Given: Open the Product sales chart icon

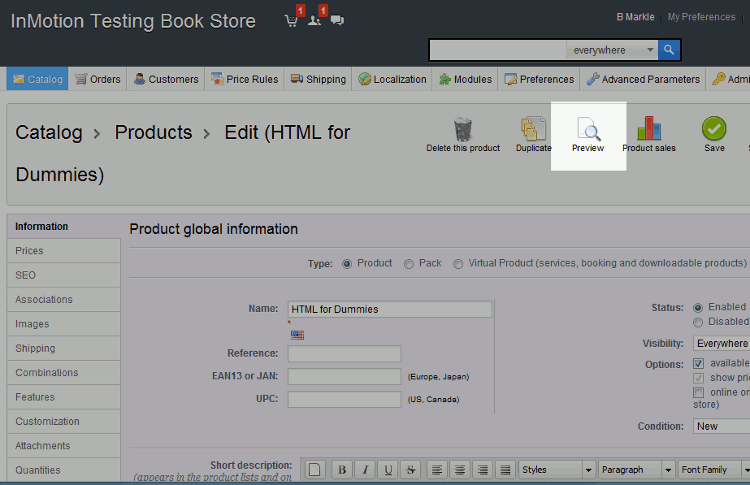Looking at the screenshot, I should point(649,130).
